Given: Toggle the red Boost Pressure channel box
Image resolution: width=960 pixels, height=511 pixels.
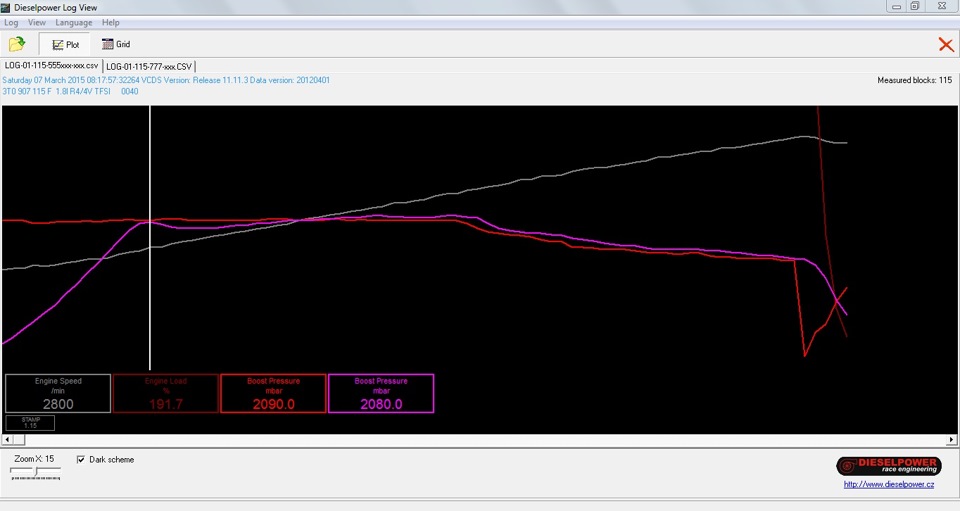Looking at the screenshot, I should coord(273,394).
